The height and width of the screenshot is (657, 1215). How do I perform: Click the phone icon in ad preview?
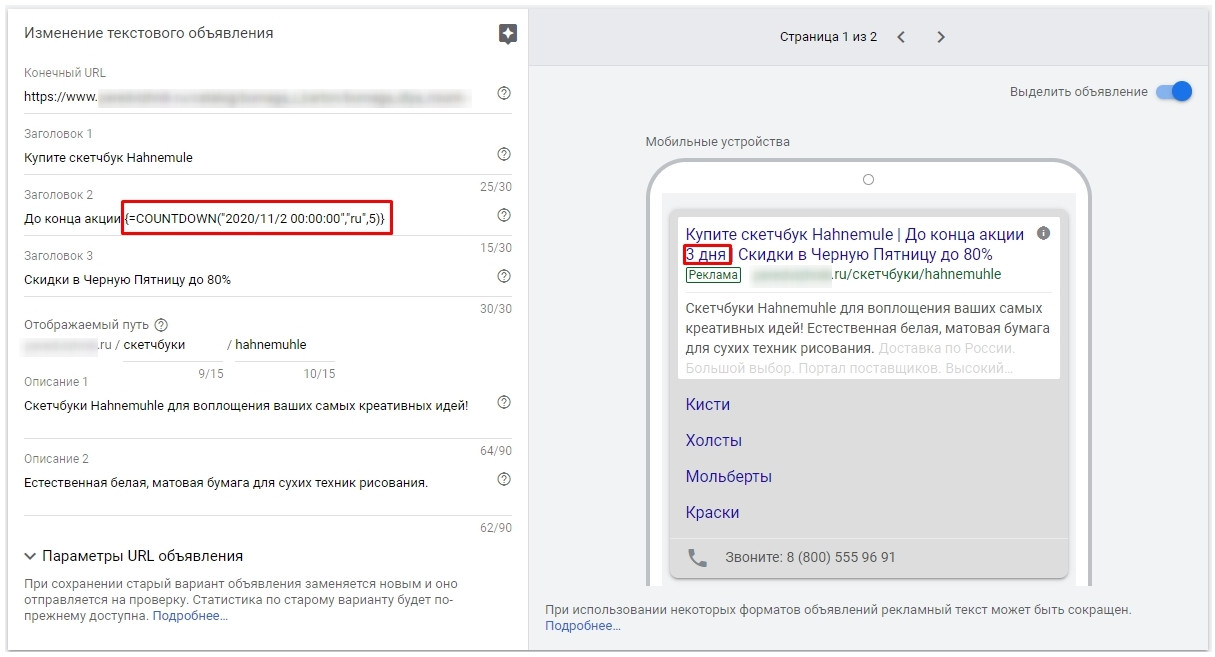[x=696, y=557]
